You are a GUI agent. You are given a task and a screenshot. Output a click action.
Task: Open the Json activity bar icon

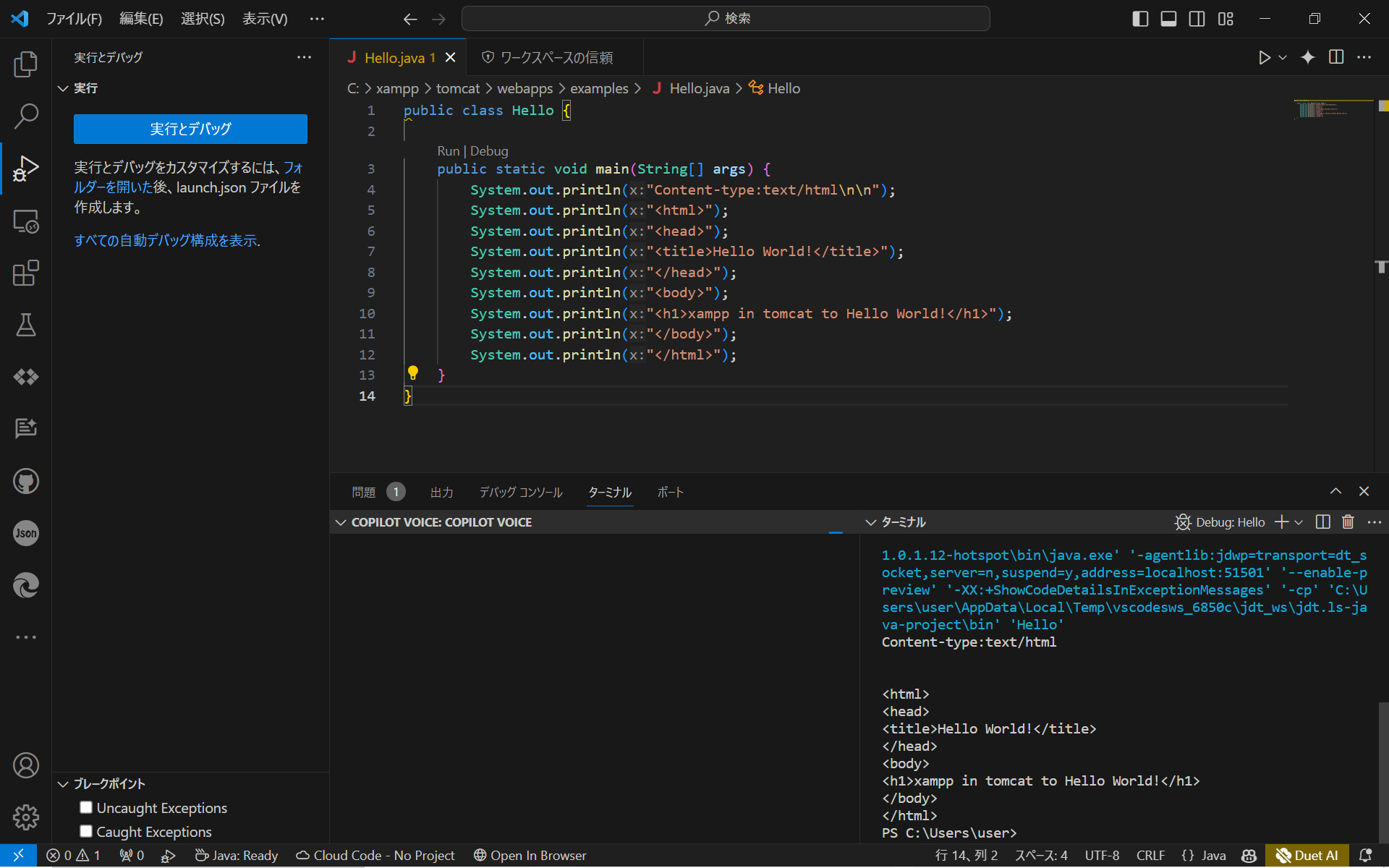[x=26, y=533]
